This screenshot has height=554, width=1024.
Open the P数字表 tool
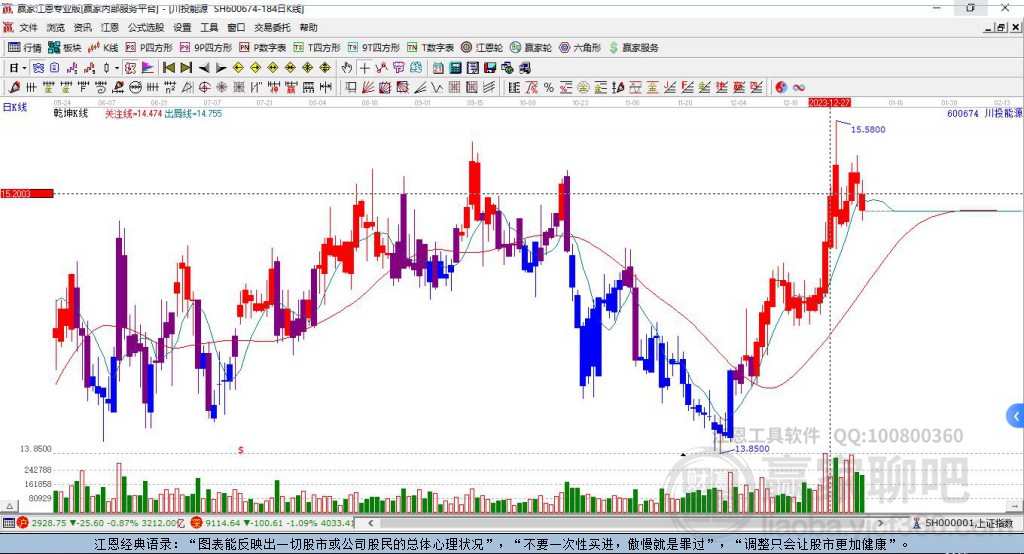(x=263, y=48)
